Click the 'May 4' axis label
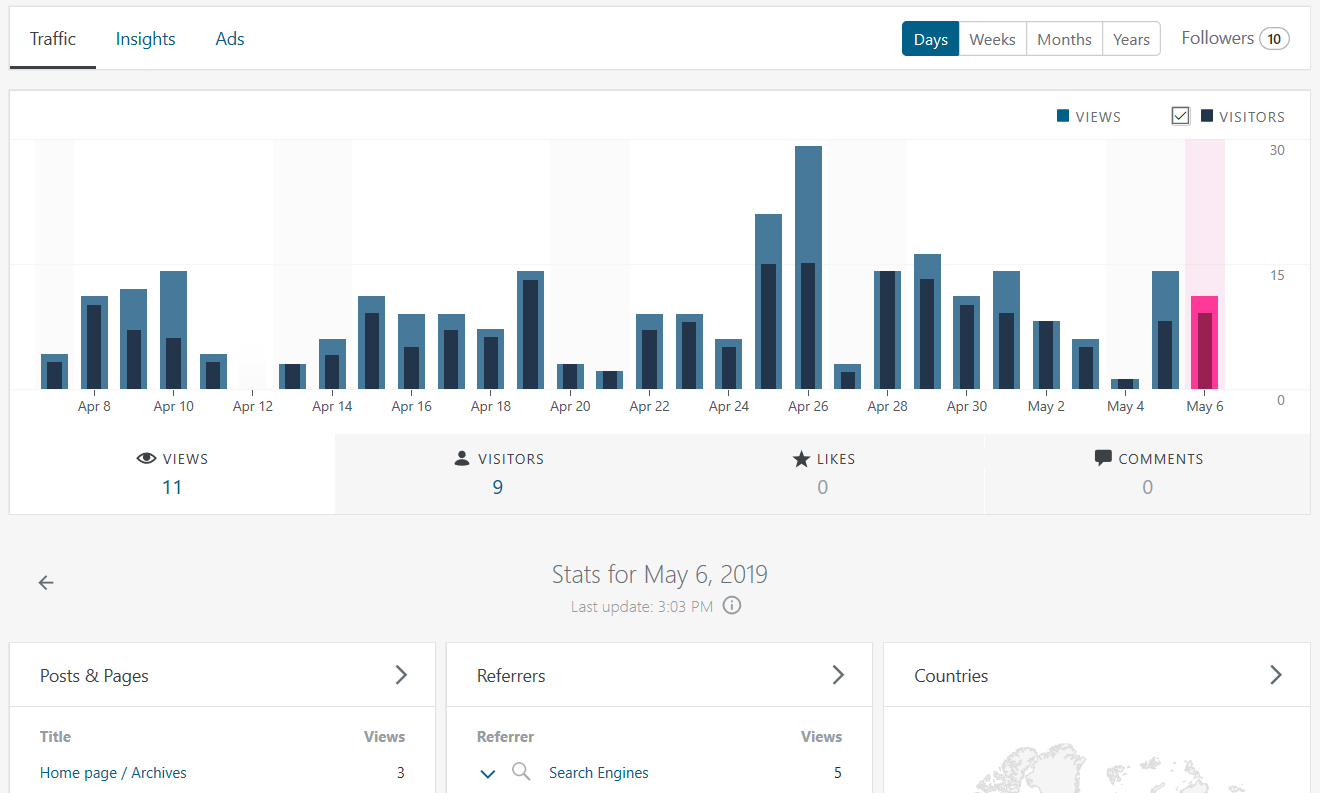This screenshot has height=793, width=1320. pos(1125,406)
